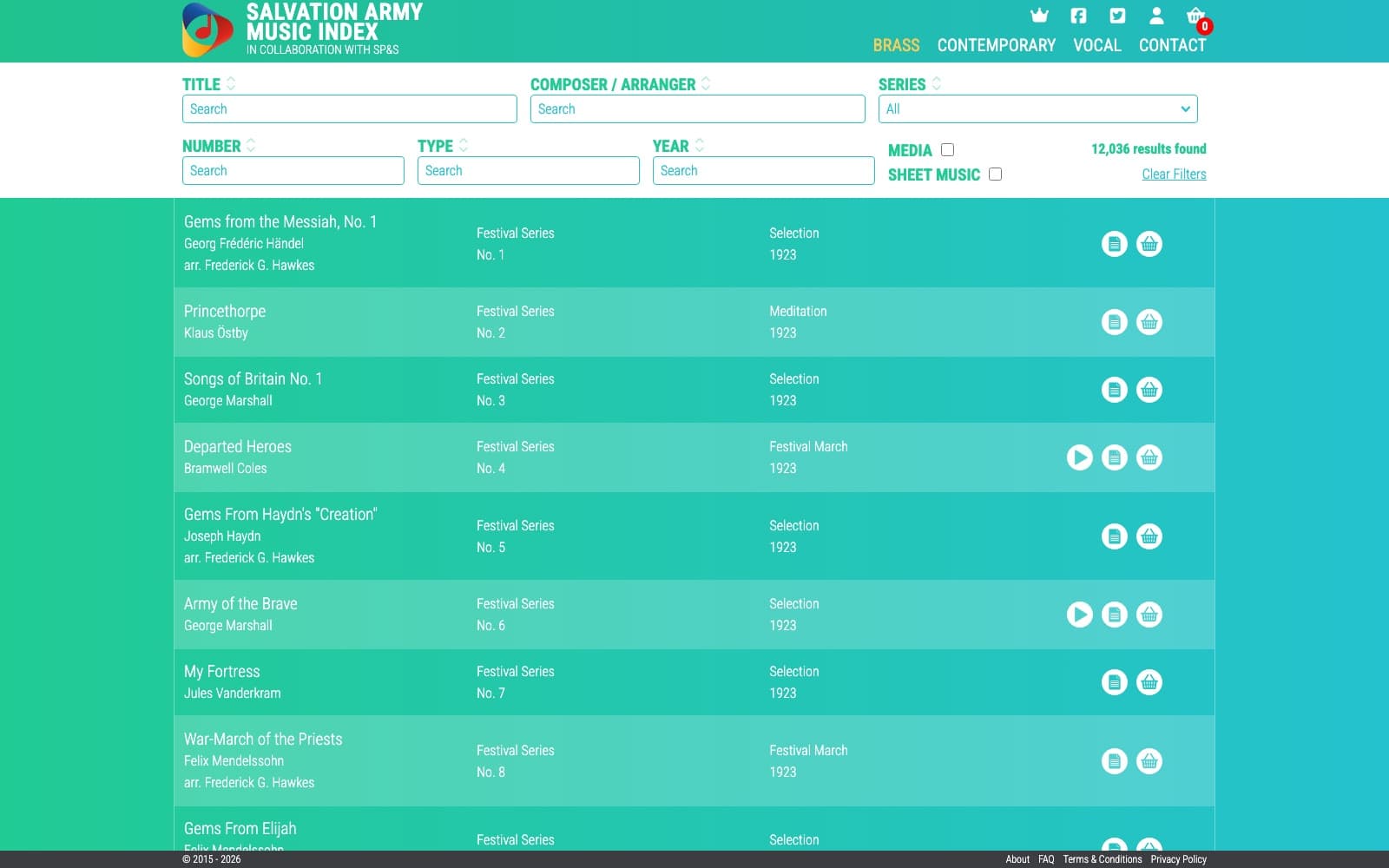
Task: Play Departed Heroes media
Action: pos(1080,457)
